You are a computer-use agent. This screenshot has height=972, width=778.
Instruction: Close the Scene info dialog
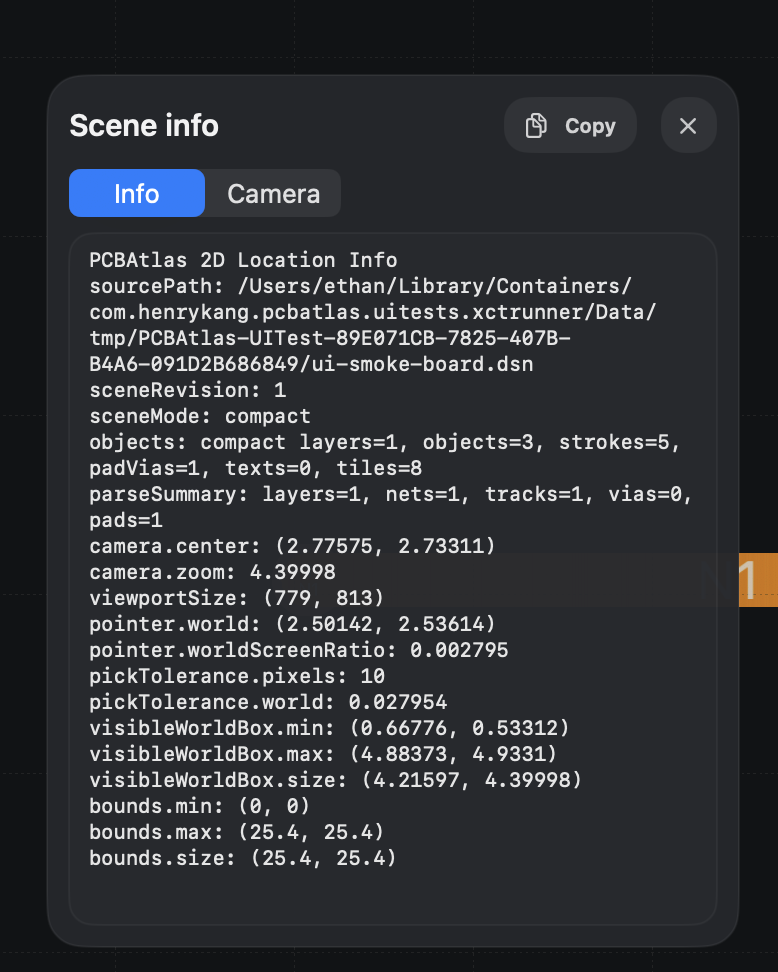coord(688,125)
